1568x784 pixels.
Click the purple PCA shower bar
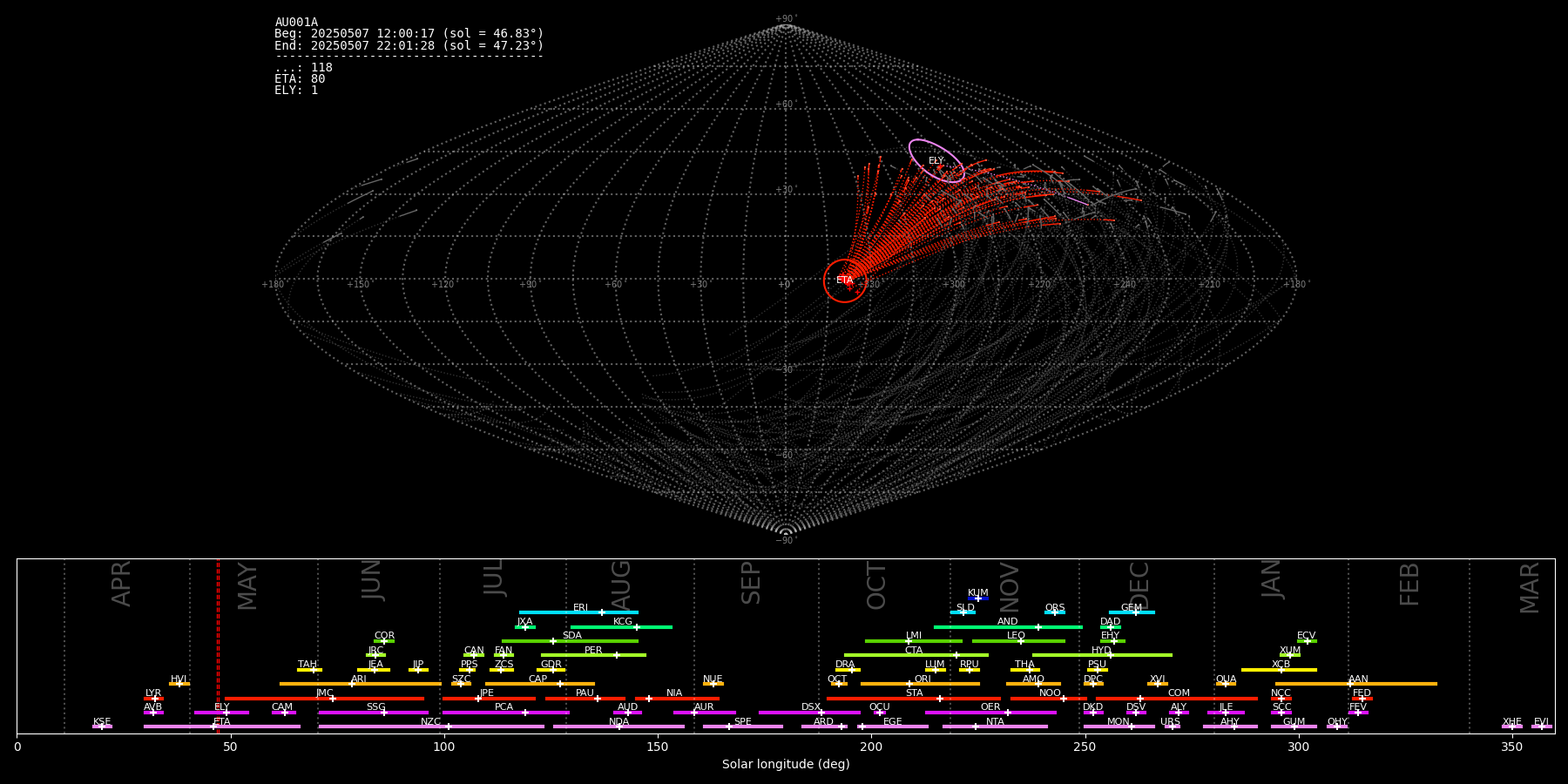pyautogui.click(x=506, y=713)
